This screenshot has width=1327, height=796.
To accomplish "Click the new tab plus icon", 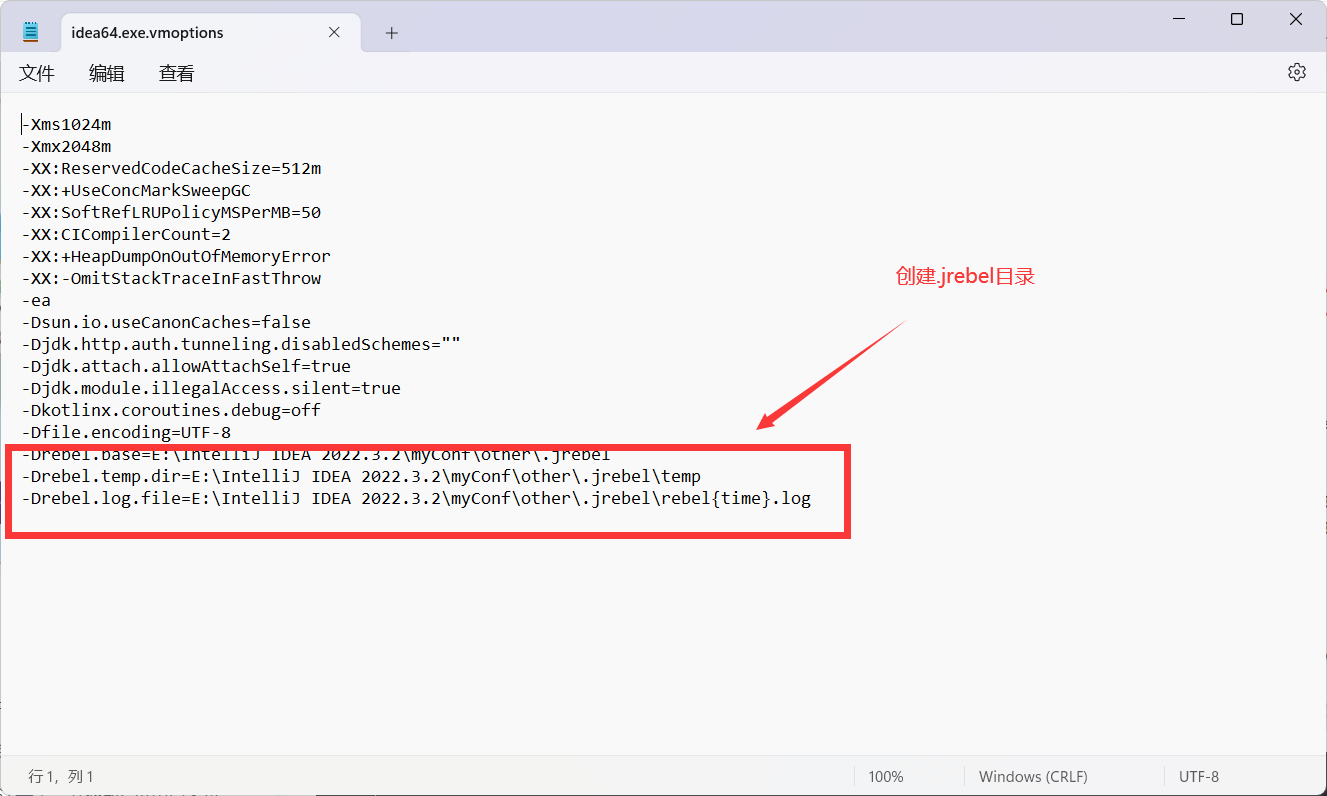I will click(x=391, y=33).
